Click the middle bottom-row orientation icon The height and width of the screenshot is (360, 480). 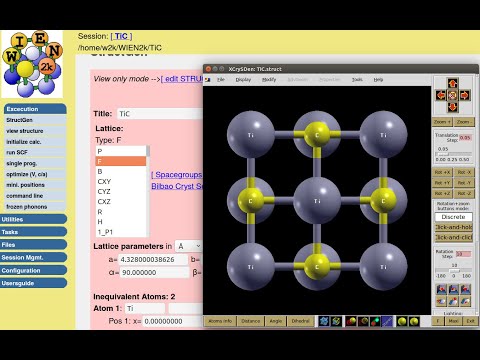(x=453, y=301)
